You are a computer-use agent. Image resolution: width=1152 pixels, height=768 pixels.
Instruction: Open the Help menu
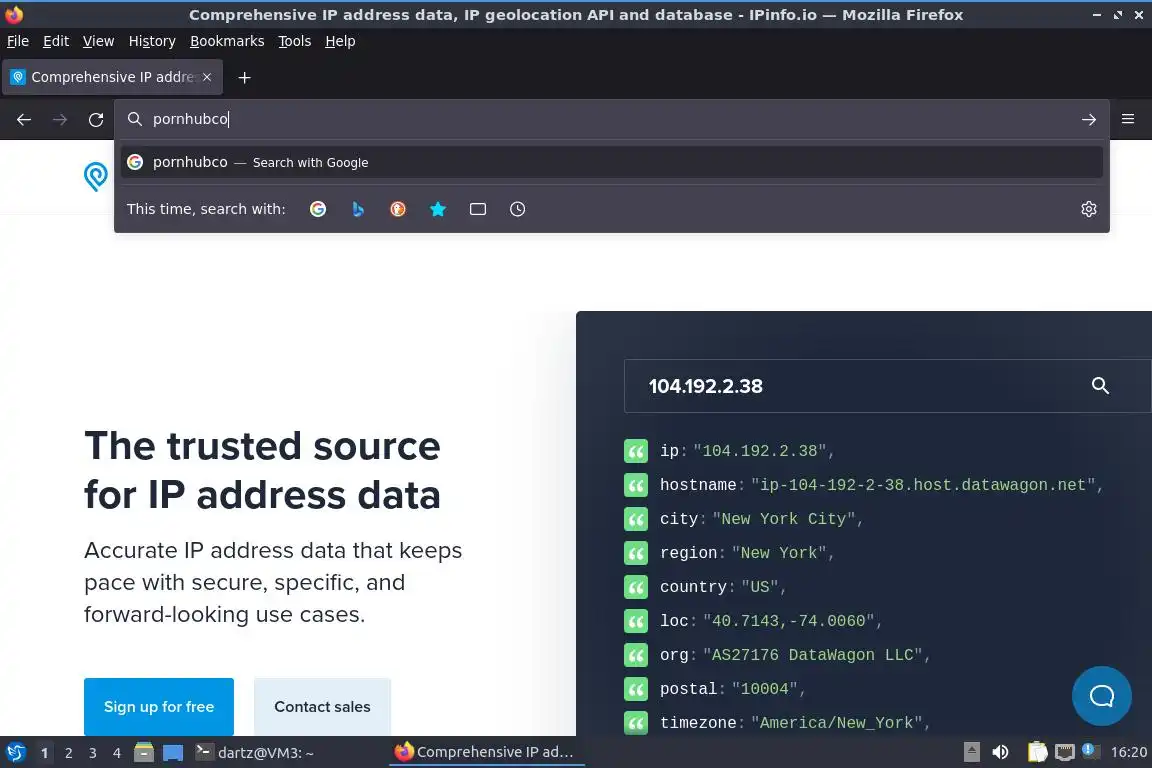tap(340, 41)
